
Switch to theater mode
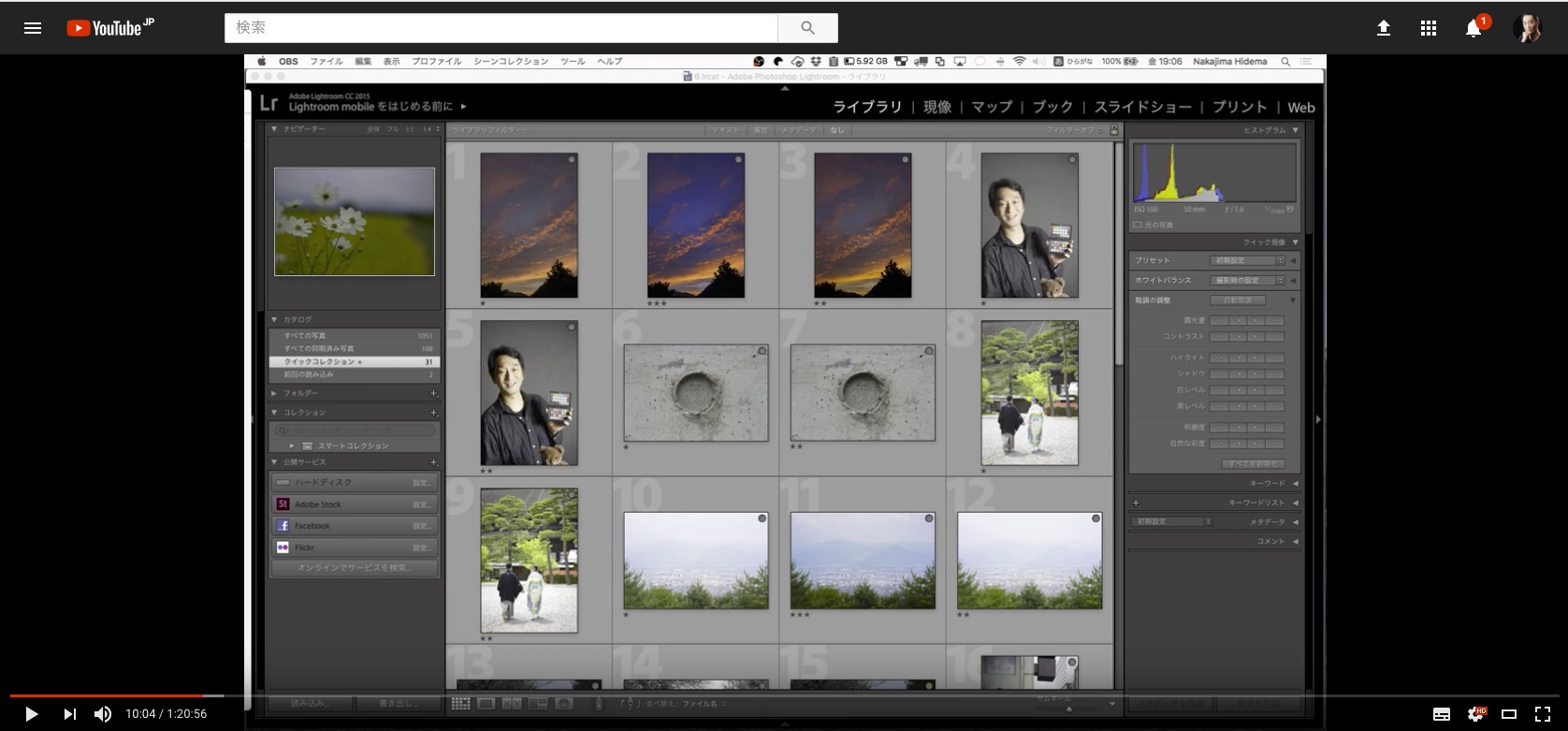point(1509,714)
